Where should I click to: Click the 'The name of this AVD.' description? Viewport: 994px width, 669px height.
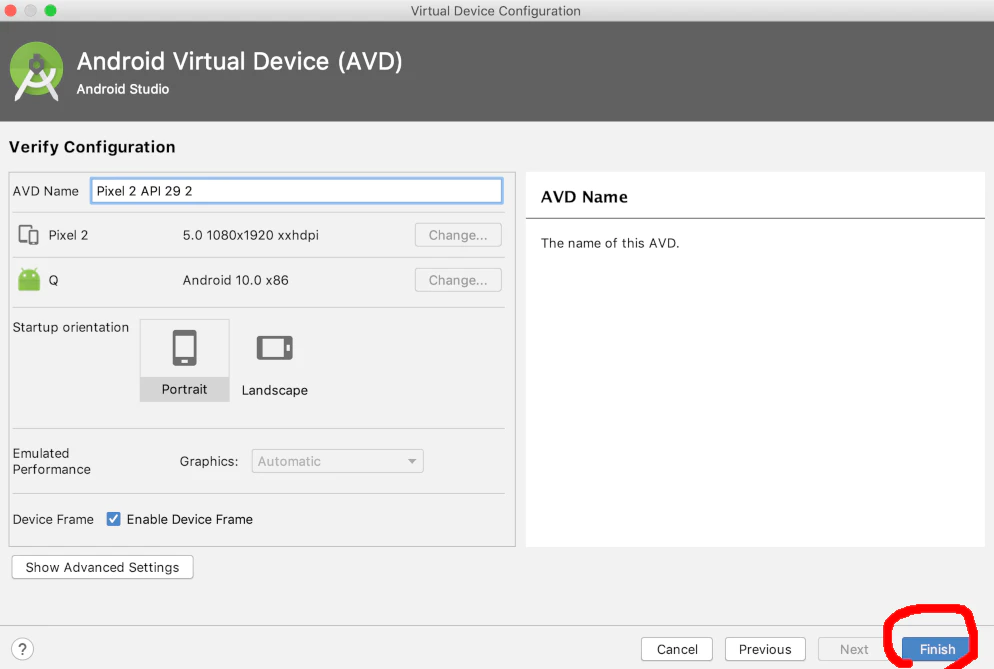pyautogui.click(x=610, y=243)
